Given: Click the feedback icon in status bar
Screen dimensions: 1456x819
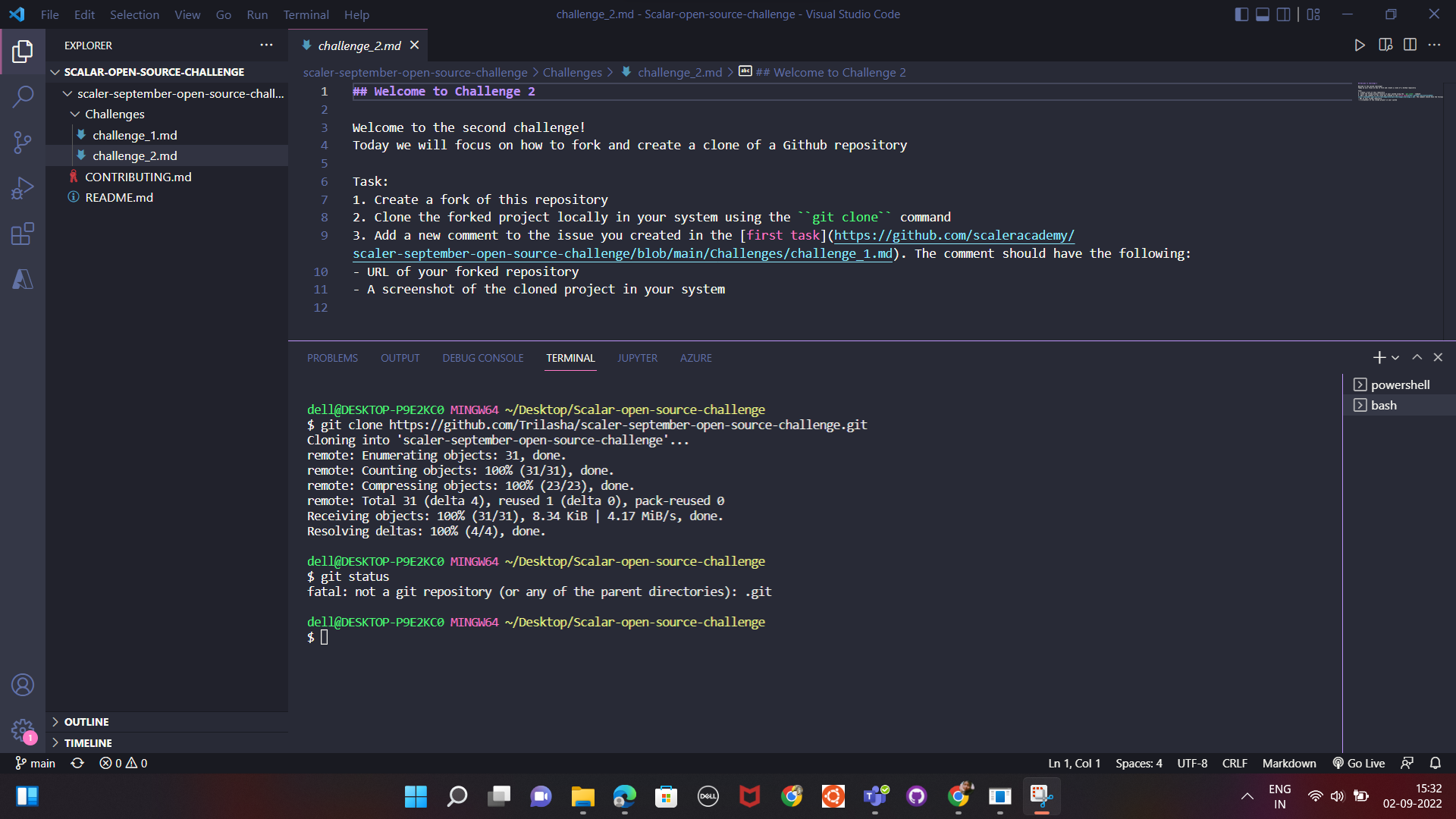Looking at the screenshot, I should point(1407,764).
